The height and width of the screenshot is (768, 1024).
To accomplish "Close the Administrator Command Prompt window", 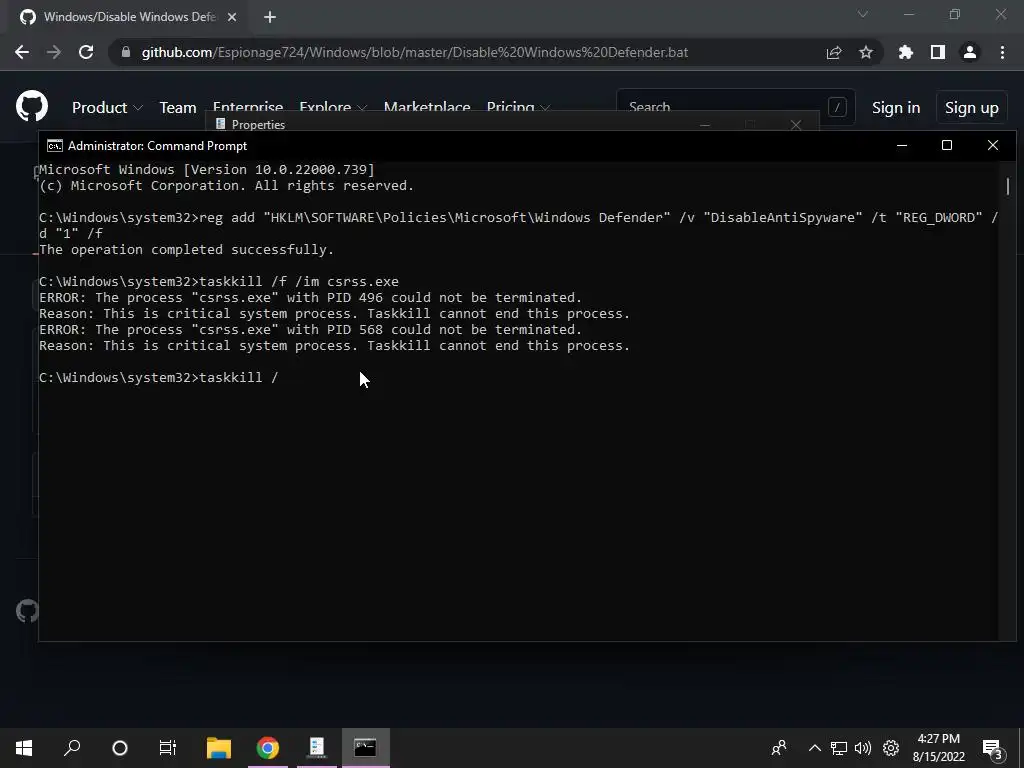I will coord(993,146).
